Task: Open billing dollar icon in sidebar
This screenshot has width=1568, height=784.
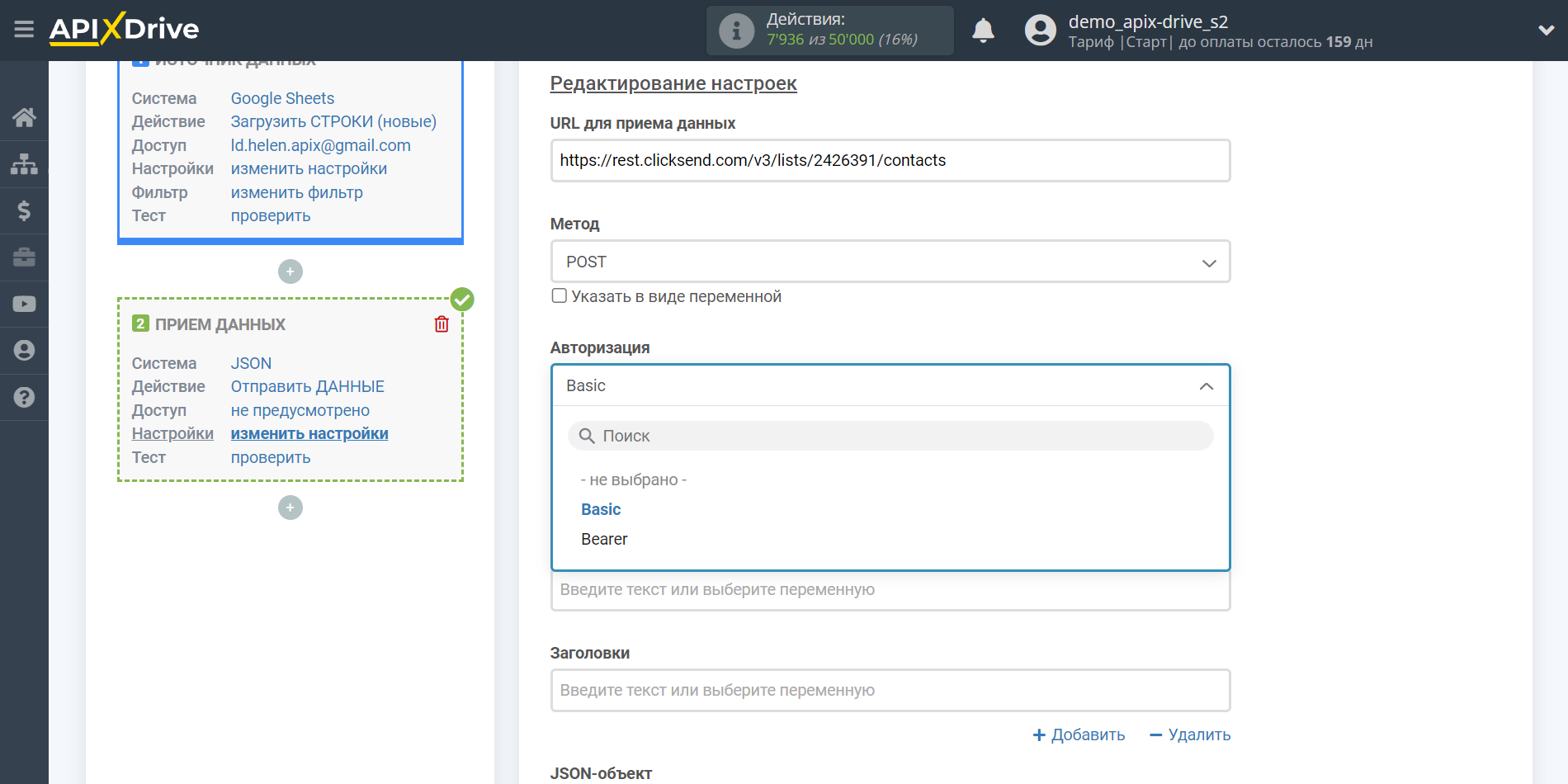Action: 24,210
